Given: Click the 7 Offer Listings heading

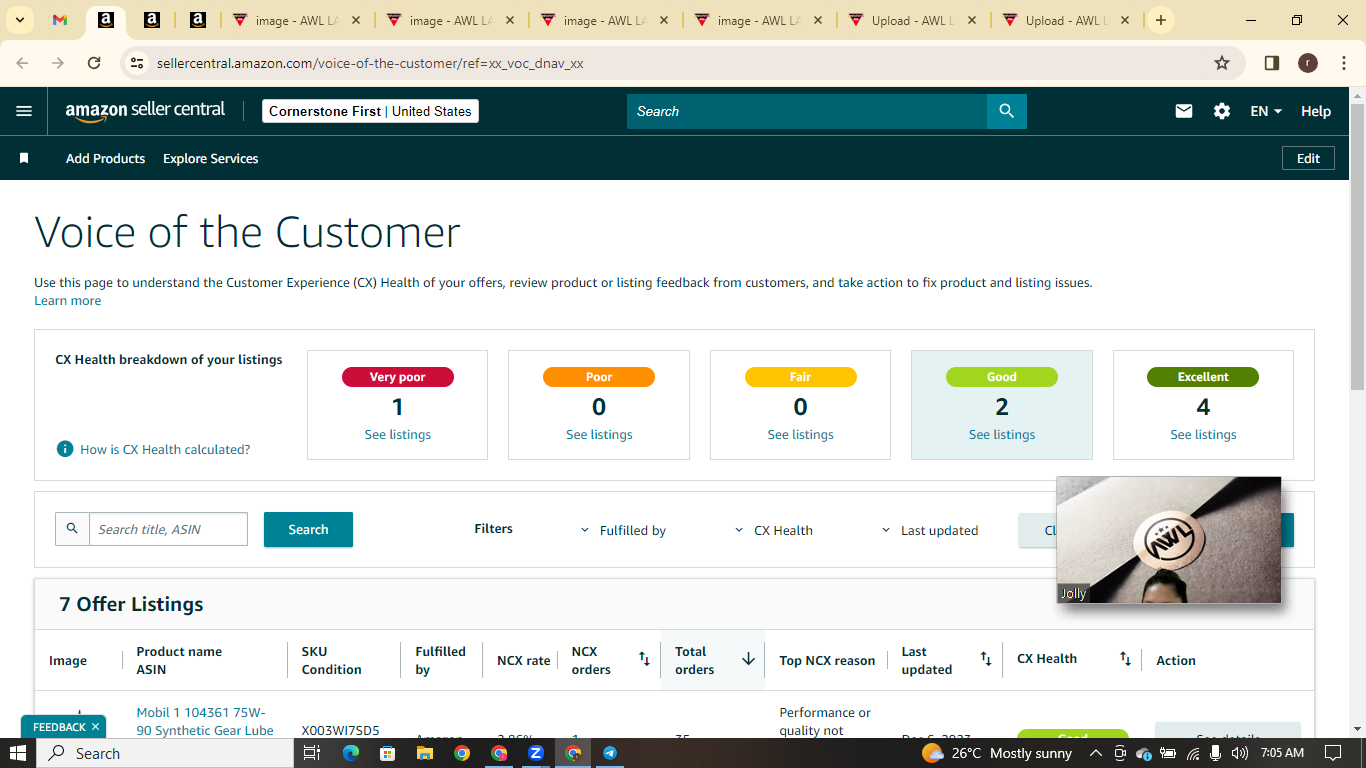Looking at the screenshot, I should point(131,604).
